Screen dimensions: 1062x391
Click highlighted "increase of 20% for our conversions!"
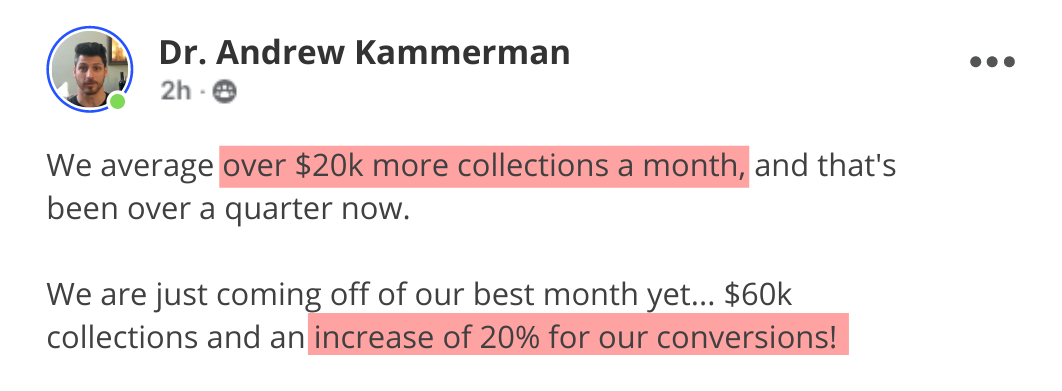point(578,337)
